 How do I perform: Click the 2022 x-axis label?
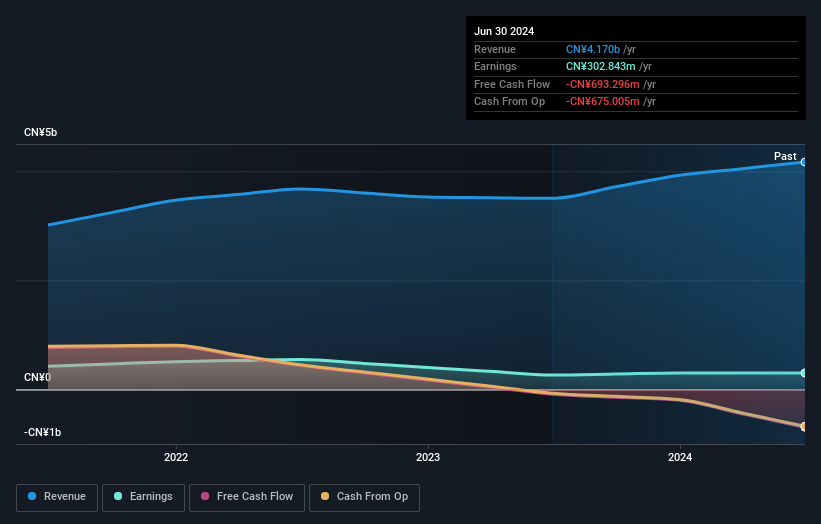click(176, 457)
